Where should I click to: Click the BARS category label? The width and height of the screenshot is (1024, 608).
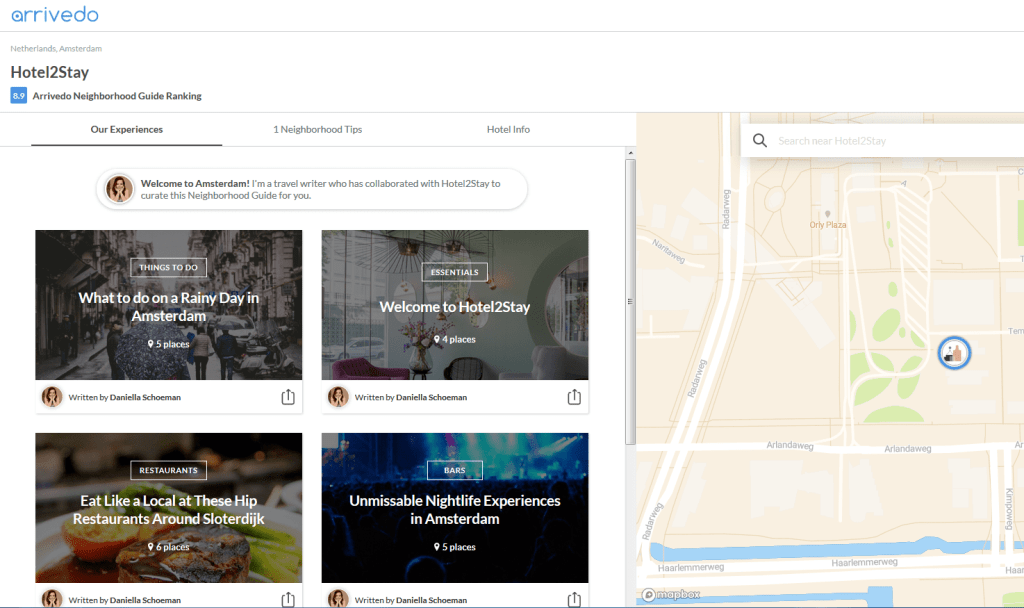455,470
